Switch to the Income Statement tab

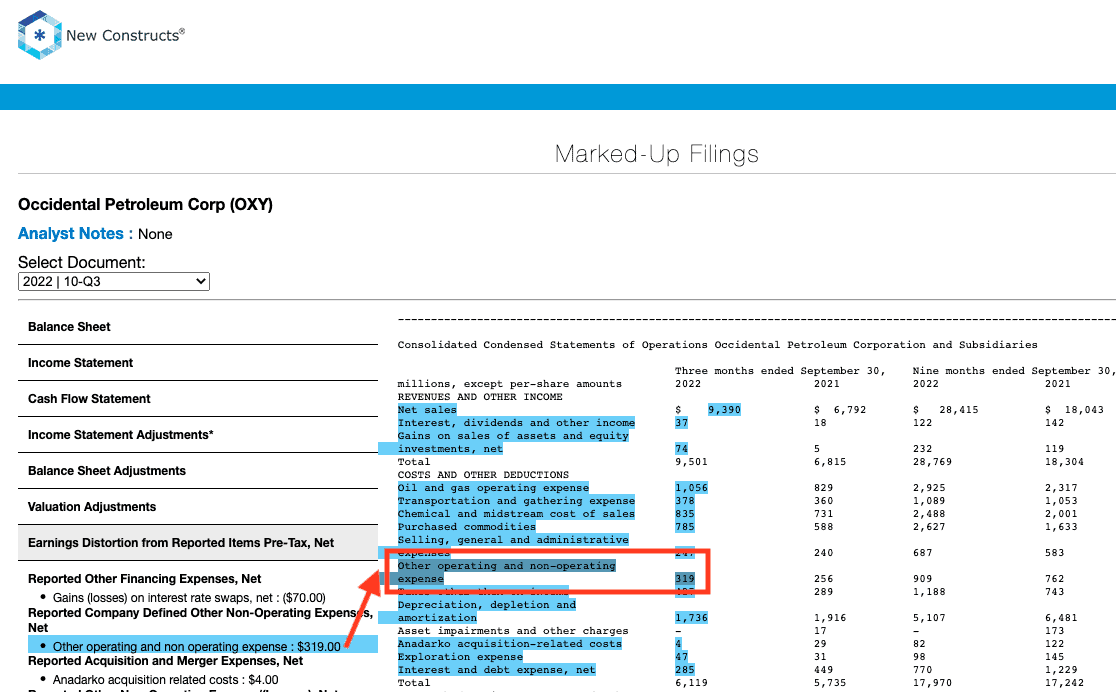pyautogui.click(x=198, y=363)
